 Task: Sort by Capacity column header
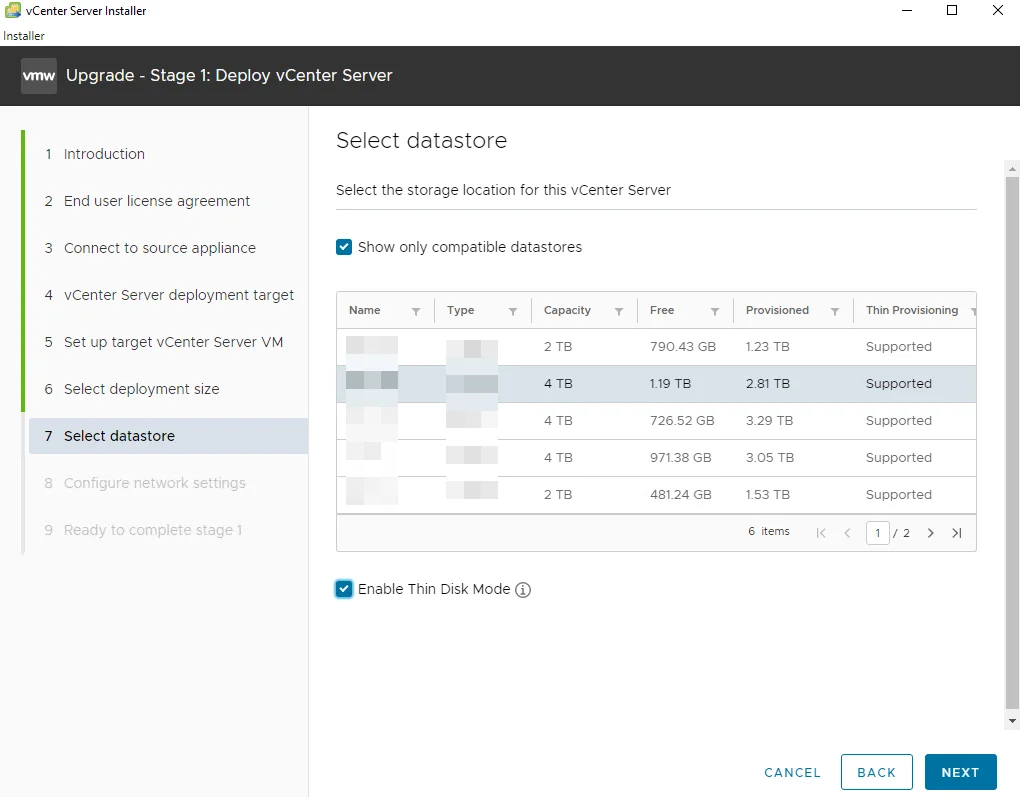click(x=567, y=310)
